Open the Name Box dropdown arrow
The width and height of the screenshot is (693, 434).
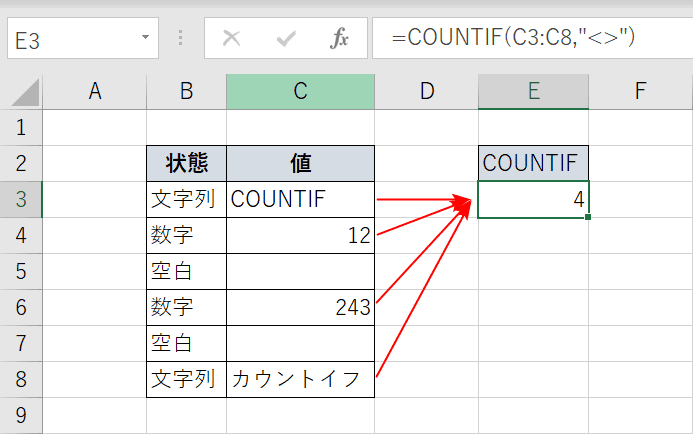pyautogui.click(x=145, y=37)
